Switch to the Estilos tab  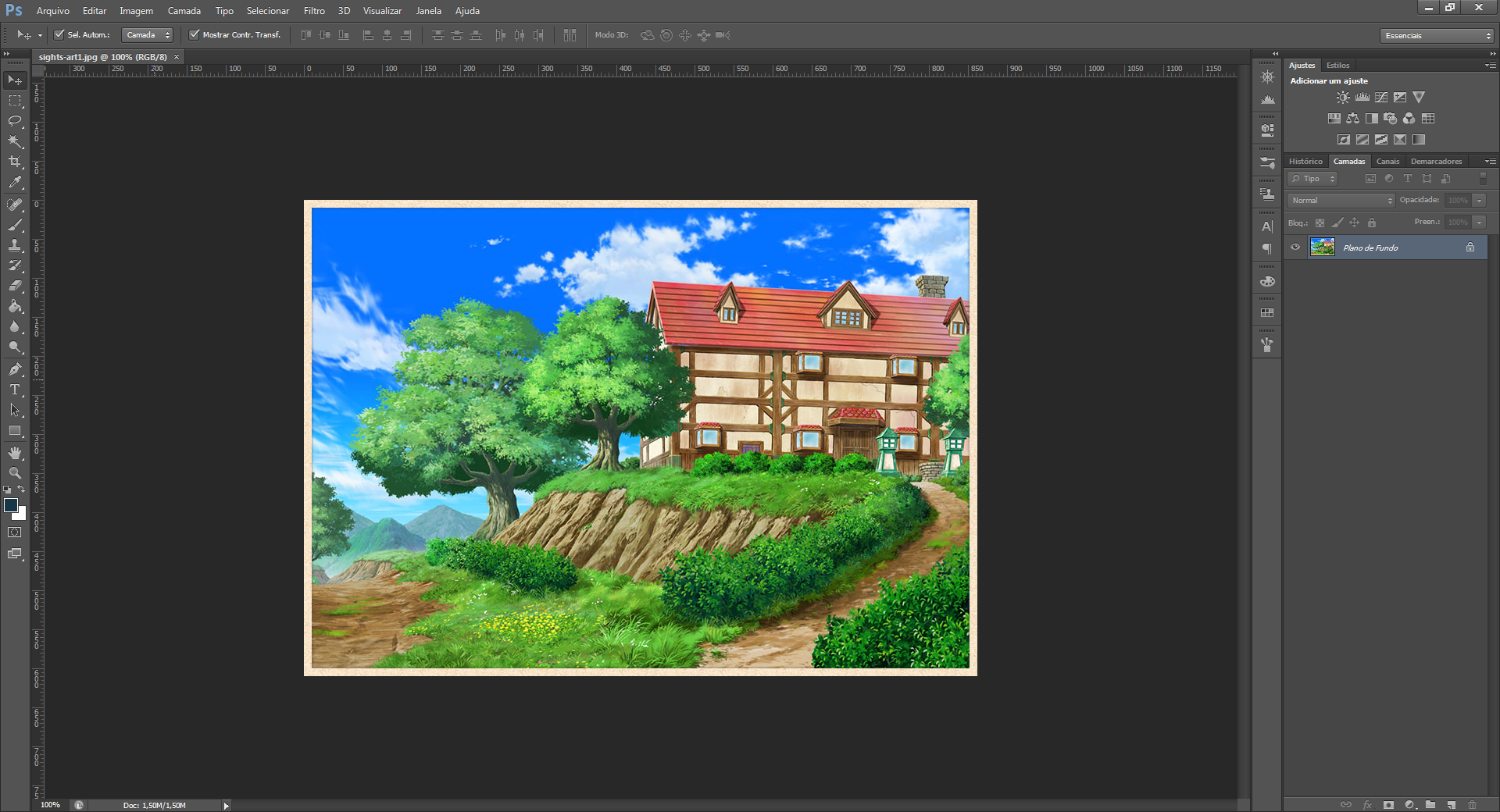click(1337, 66)
